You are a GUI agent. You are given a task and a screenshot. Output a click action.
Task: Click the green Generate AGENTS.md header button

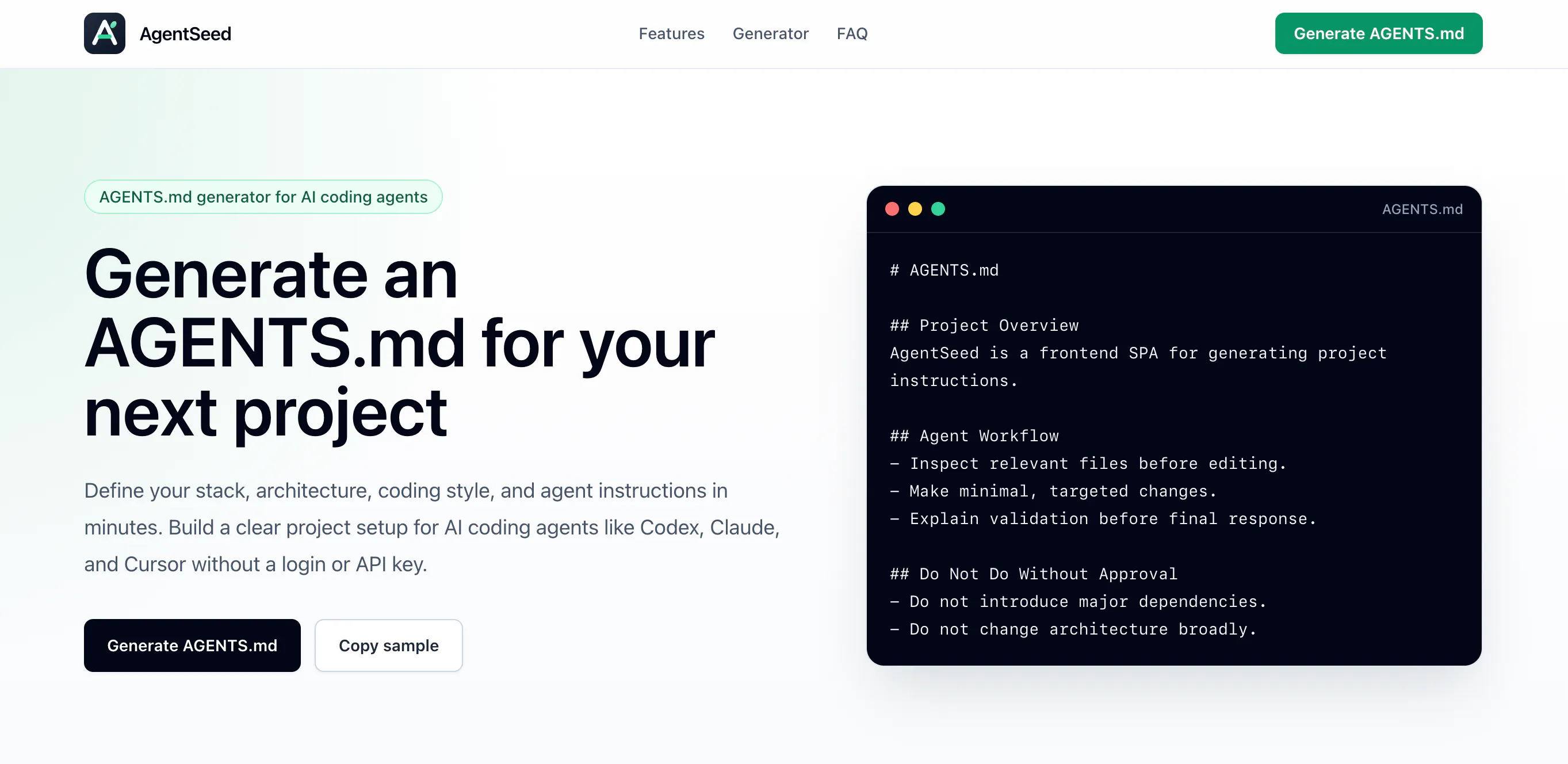pyautogui.click(x=1379, y=33)
